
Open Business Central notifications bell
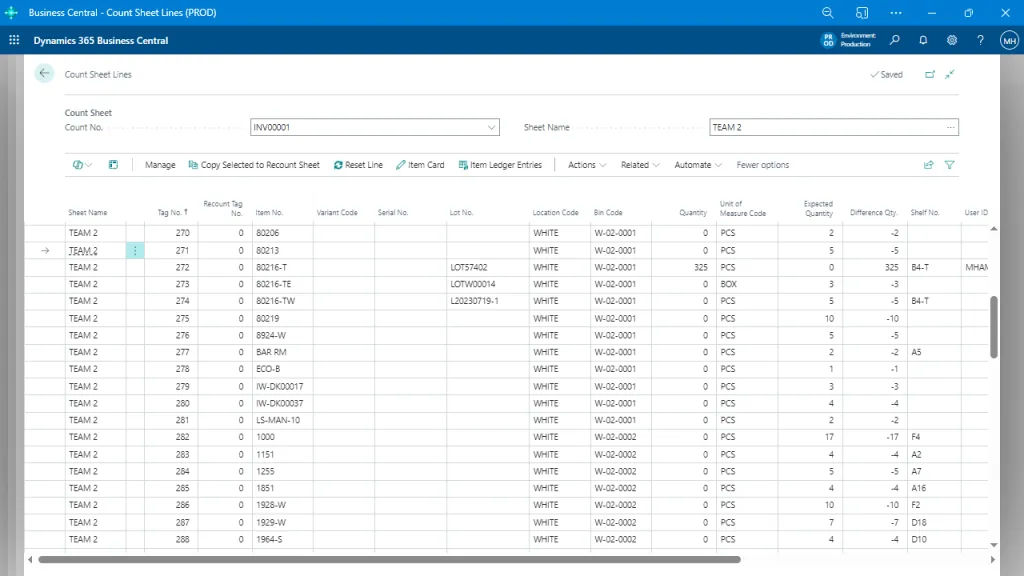coord(923,40)
